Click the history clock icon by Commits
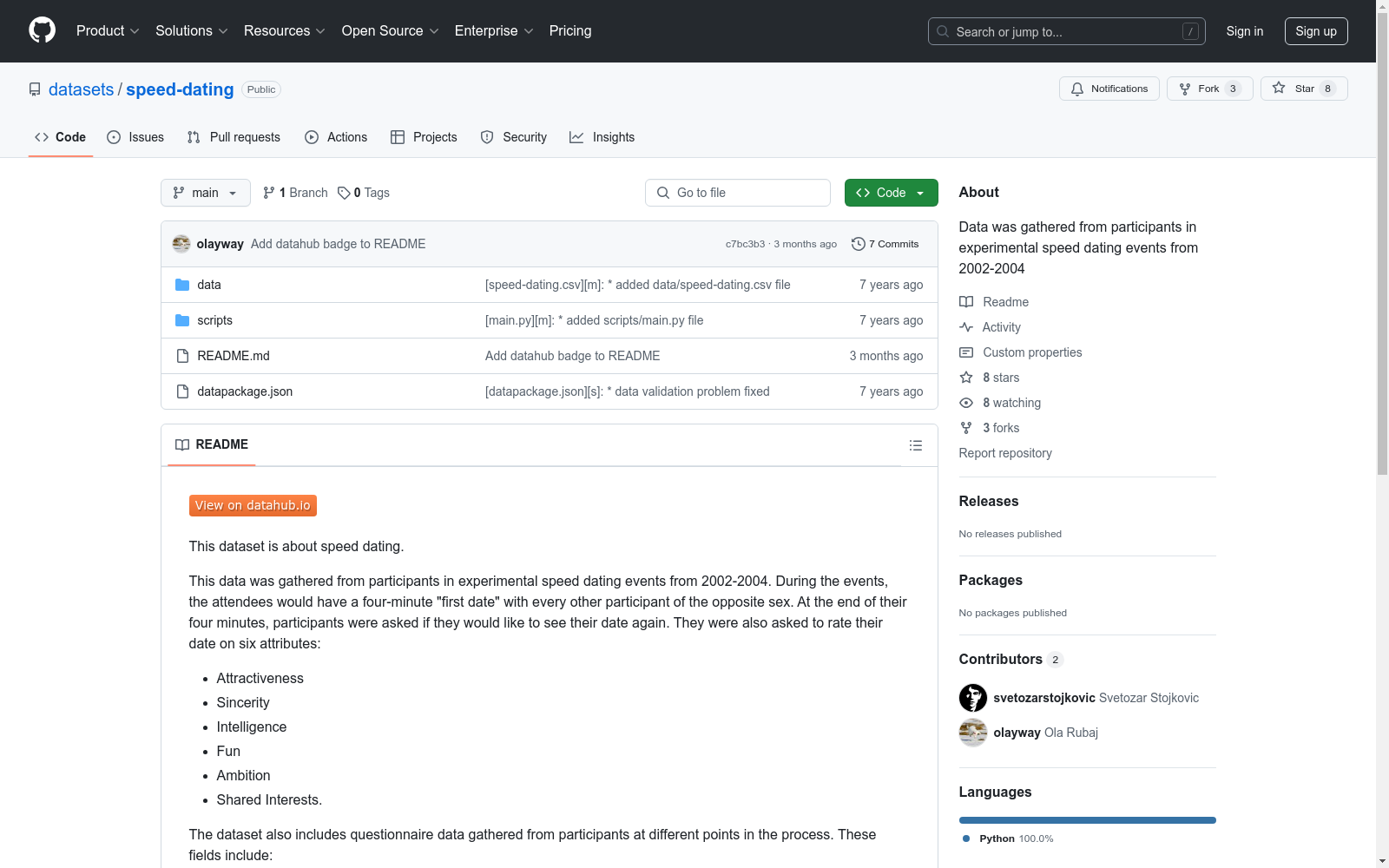 coord(859,244)
